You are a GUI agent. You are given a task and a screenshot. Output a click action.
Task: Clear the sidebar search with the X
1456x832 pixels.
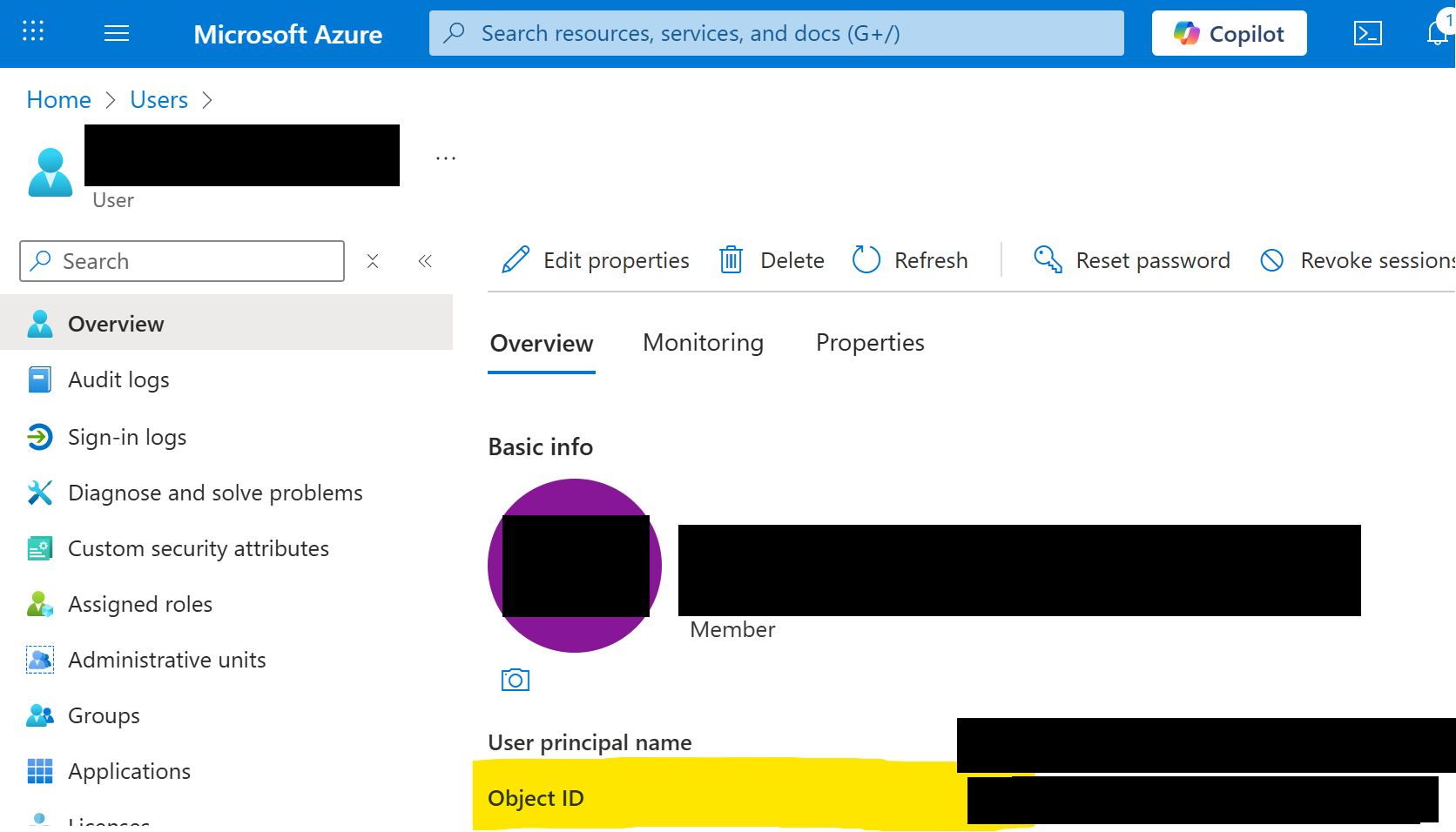point(373,260)
